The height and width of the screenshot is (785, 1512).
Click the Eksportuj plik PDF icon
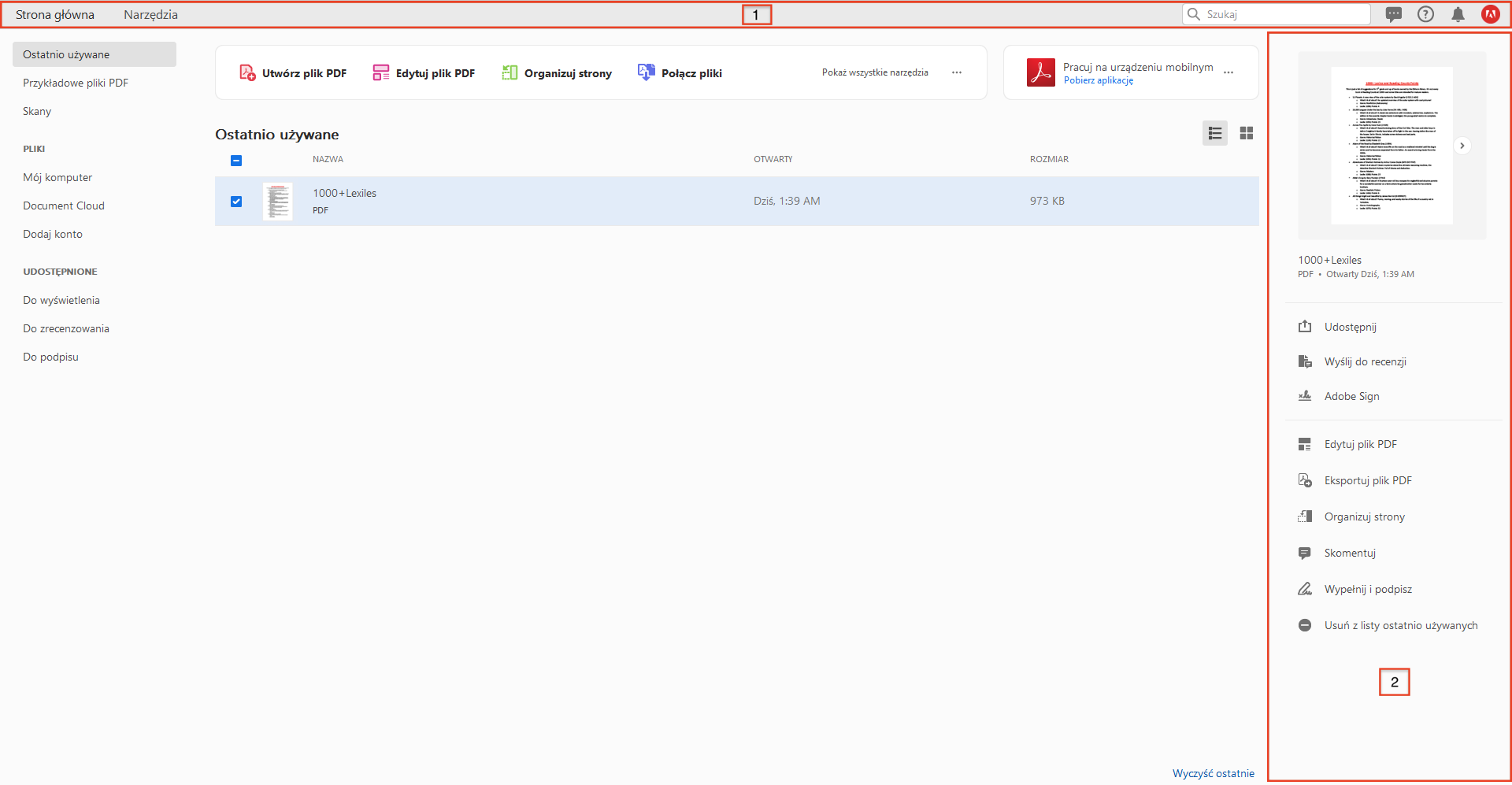click(1305, 480)
